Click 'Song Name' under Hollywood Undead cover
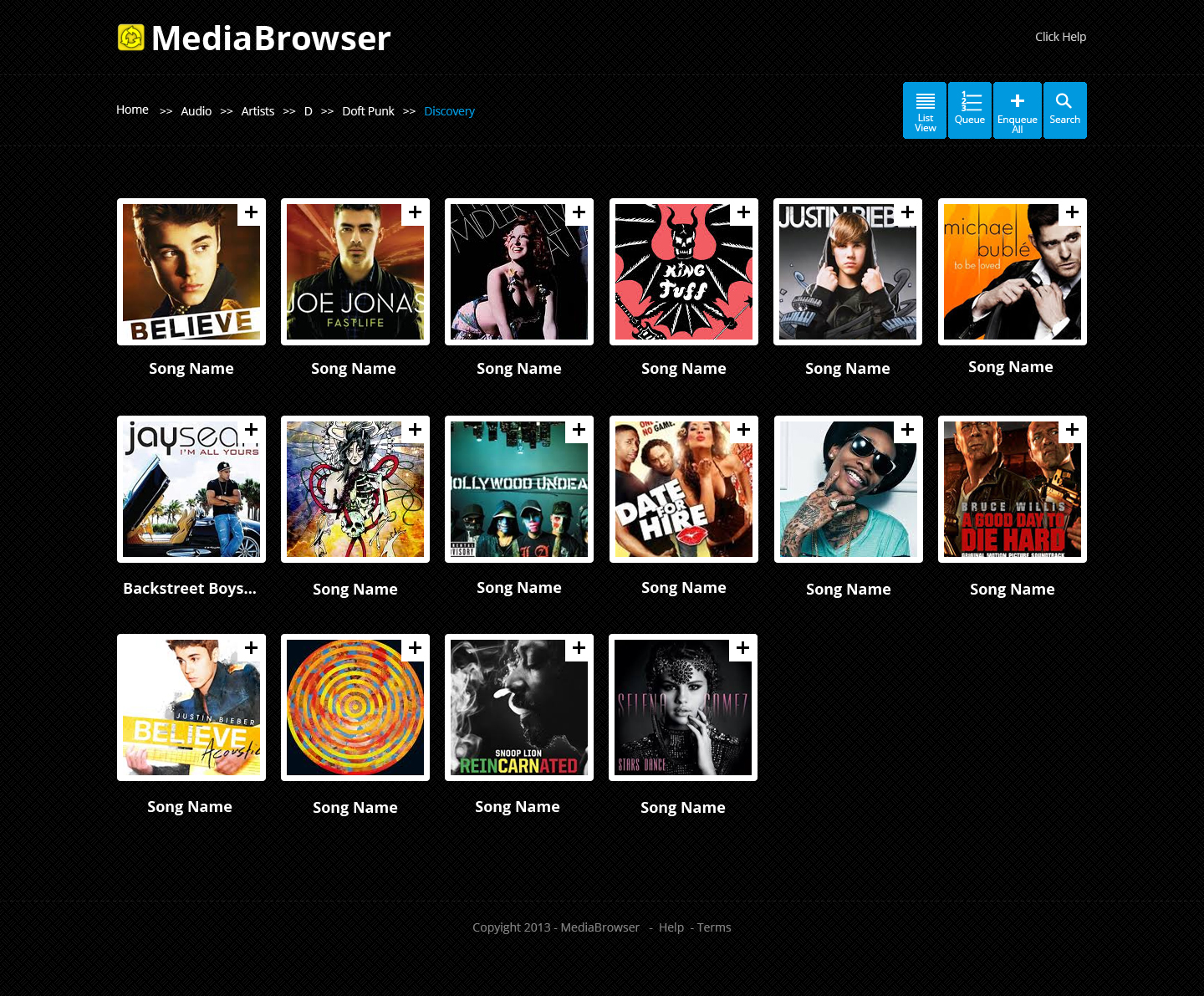This screenshot has height=996, width=1204. pos(519,588)
